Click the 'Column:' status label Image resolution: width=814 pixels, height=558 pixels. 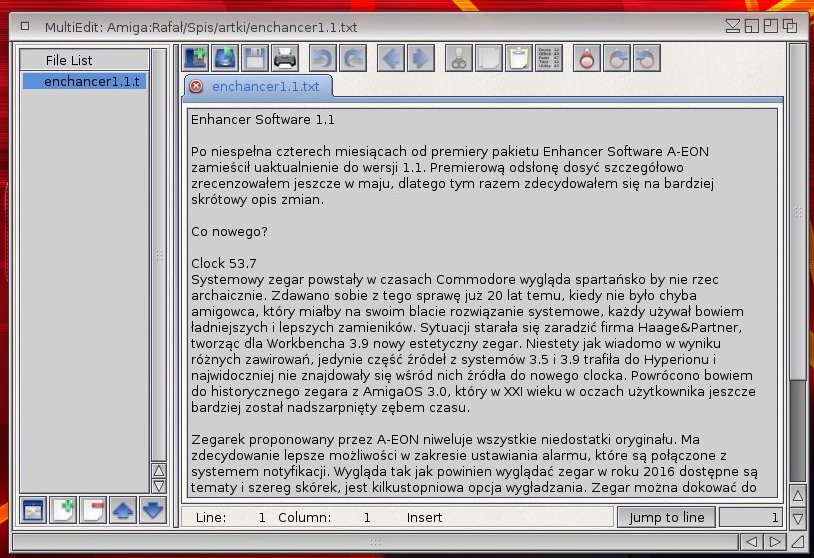(304, 518)
